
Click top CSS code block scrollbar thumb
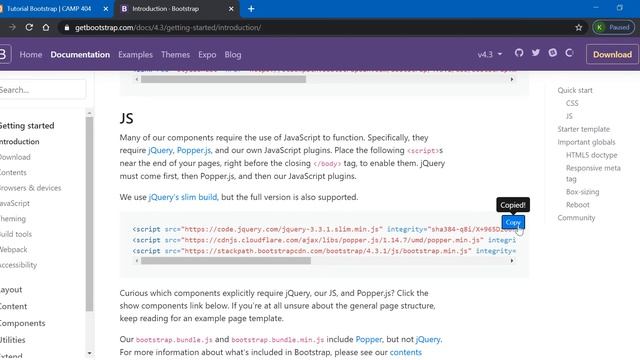click(223, 79)
